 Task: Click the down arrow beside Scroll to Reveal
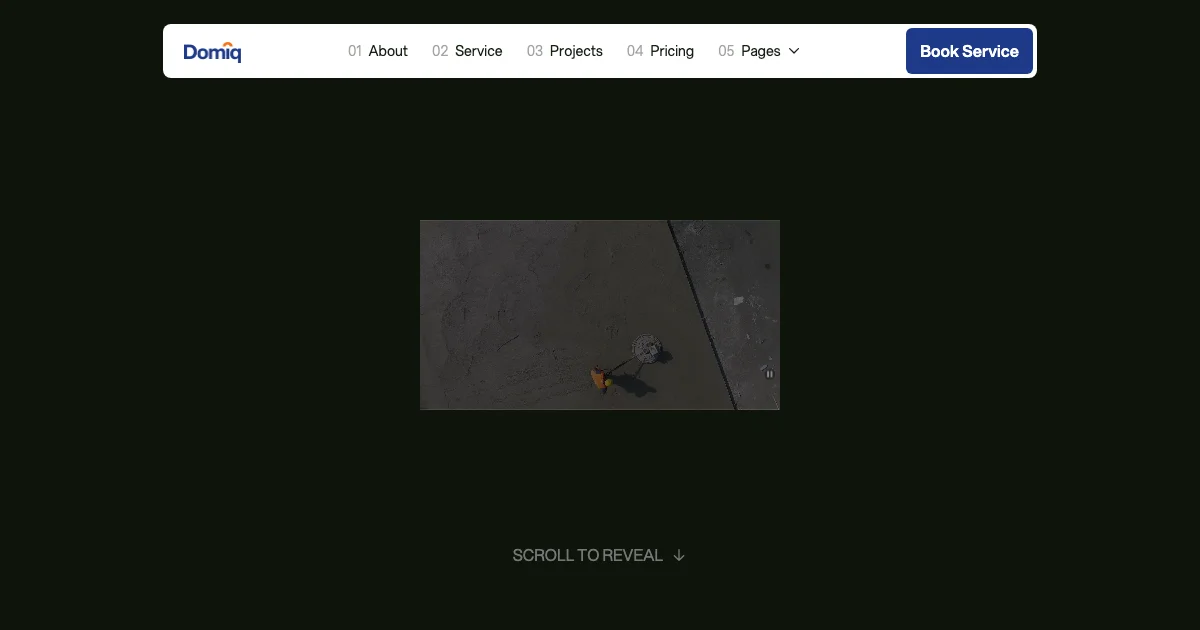pyautogui.click(x=679, y=555)
